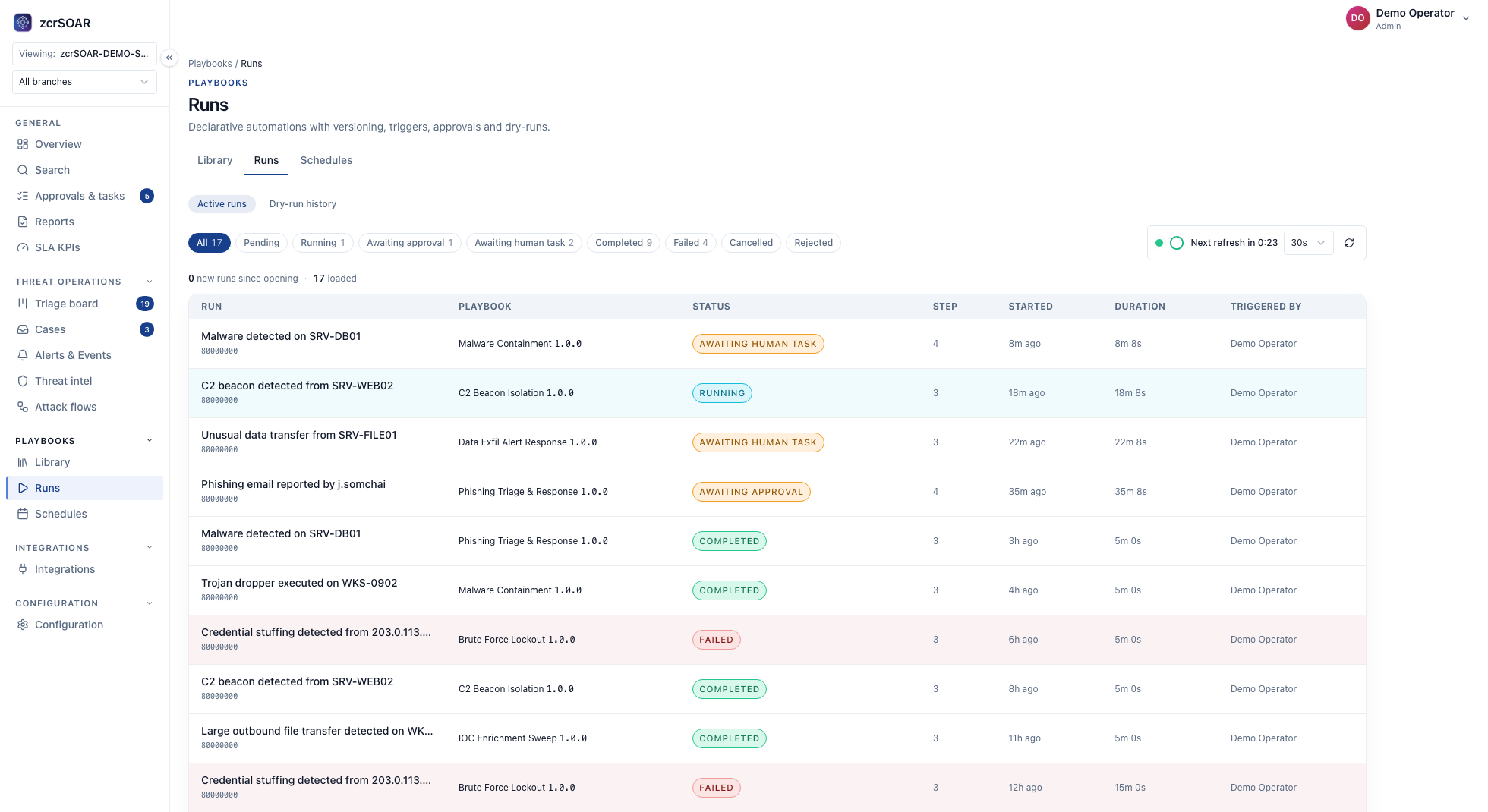
Task: Show only Running runs
Action: (323, 243)
